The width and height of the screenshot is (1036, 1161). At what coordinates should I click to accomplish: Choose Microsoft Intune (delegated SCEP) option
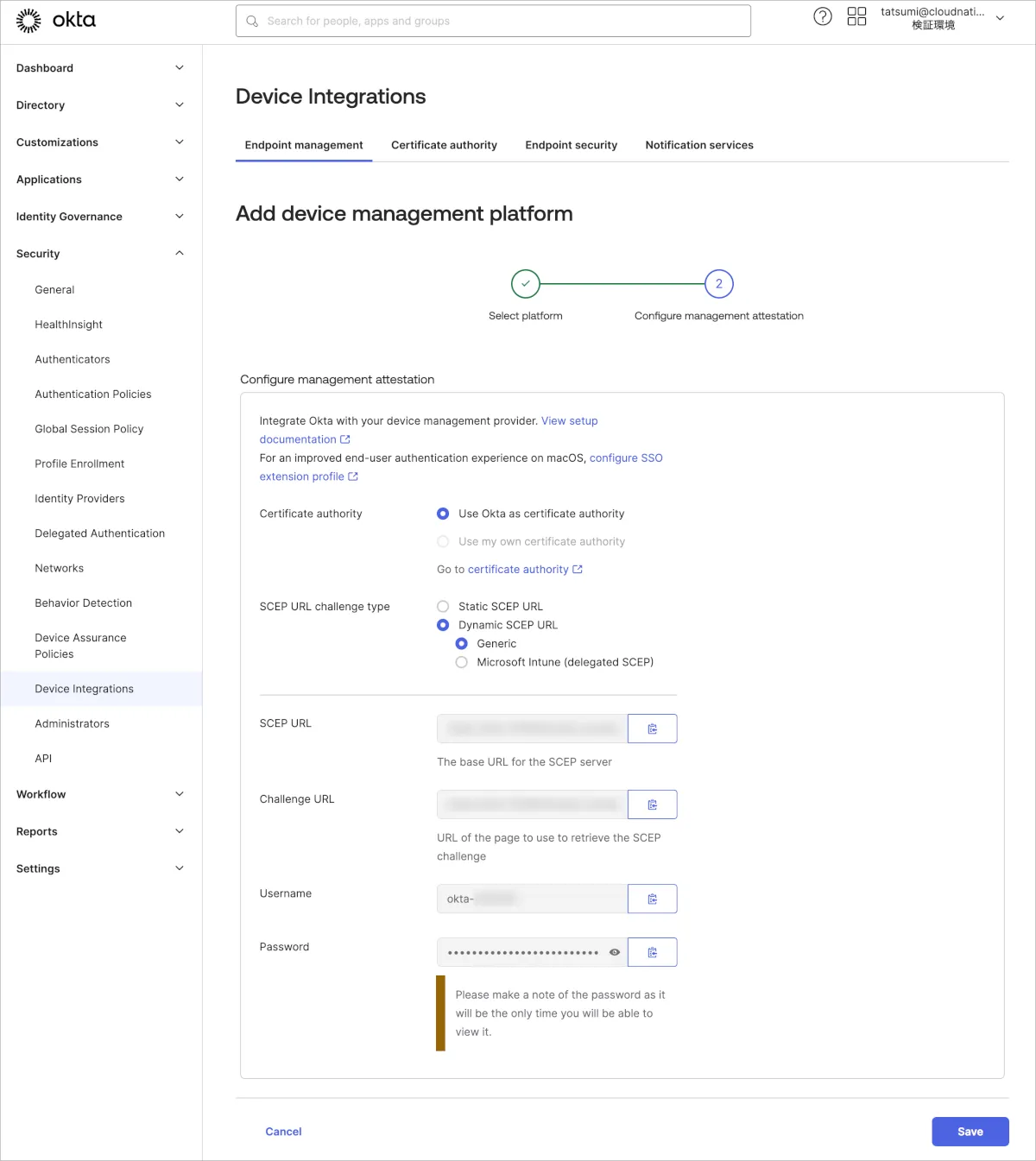pos(462,662)
